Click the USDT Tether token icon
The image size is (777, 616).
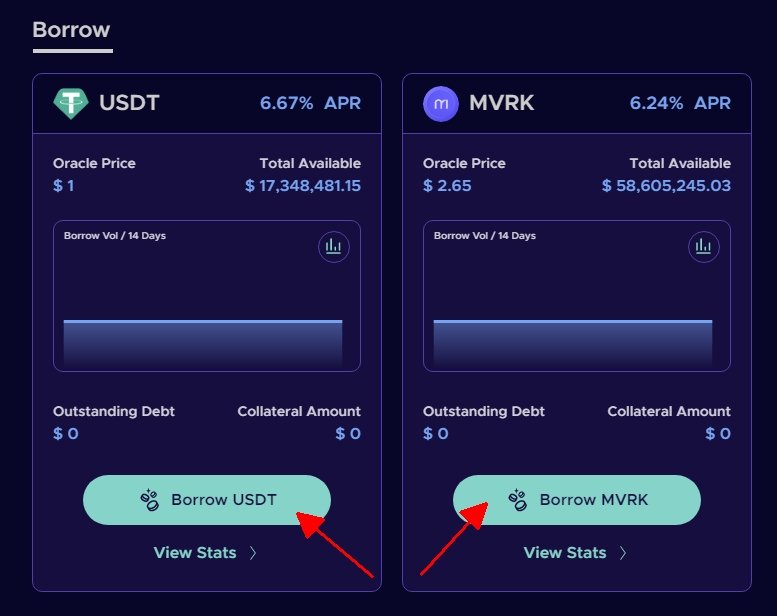tap(71, 103)
